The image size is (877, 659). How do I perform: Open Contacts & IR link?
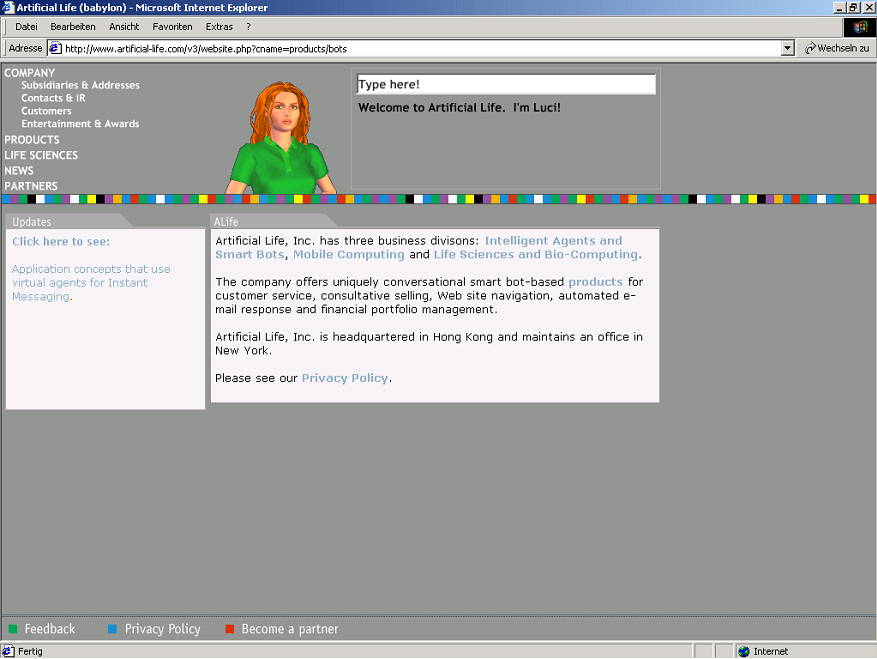tap(53, 98)
